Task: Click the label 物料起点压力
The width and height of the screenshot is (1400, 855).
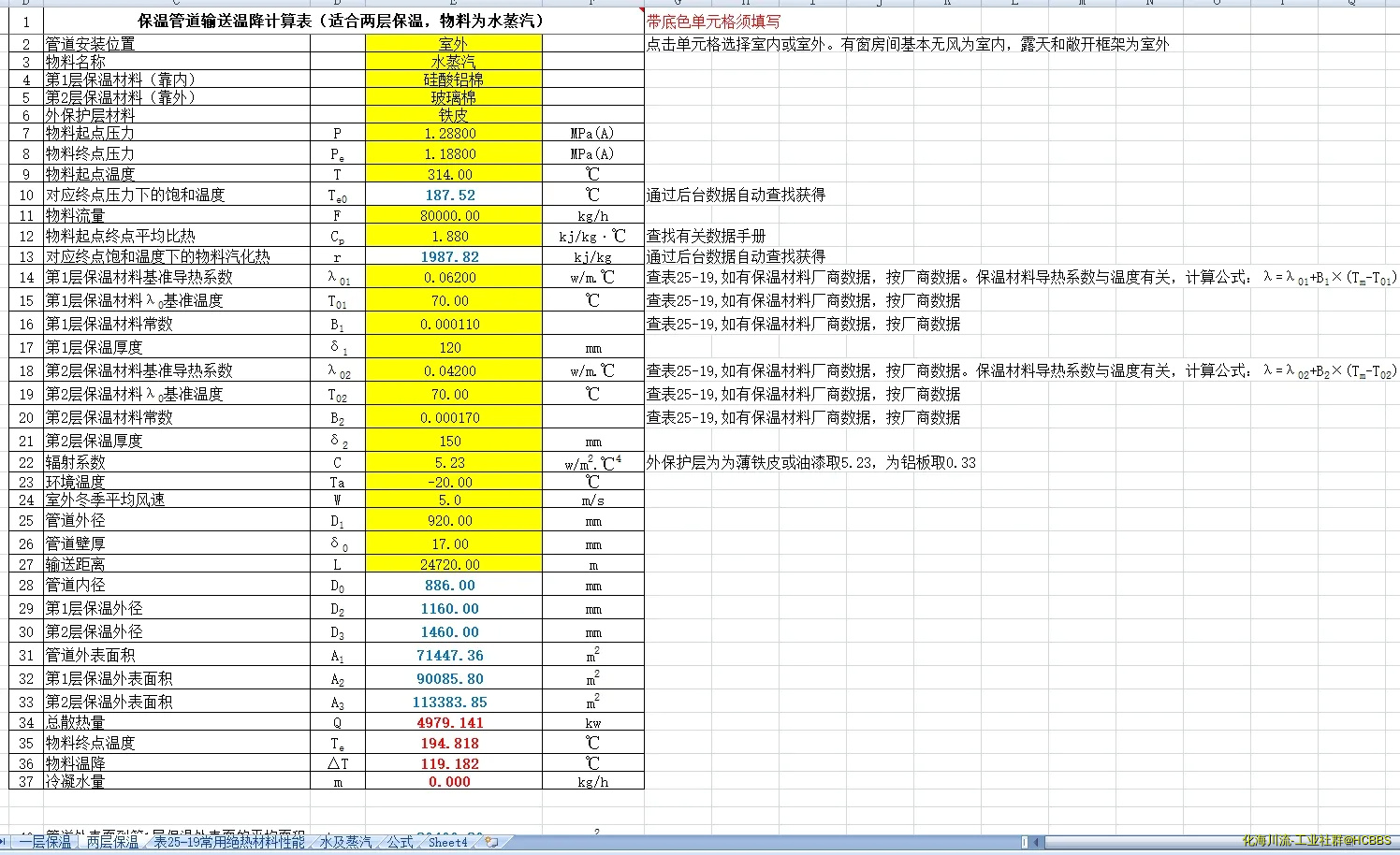Action: point(90,134)
